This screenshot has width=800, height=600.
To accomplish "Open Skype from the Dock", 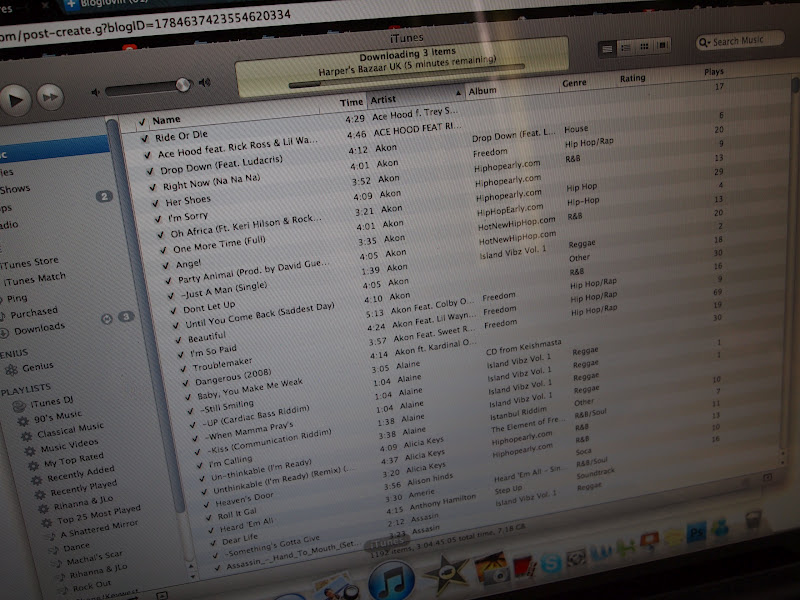I will tap(551, 562).
